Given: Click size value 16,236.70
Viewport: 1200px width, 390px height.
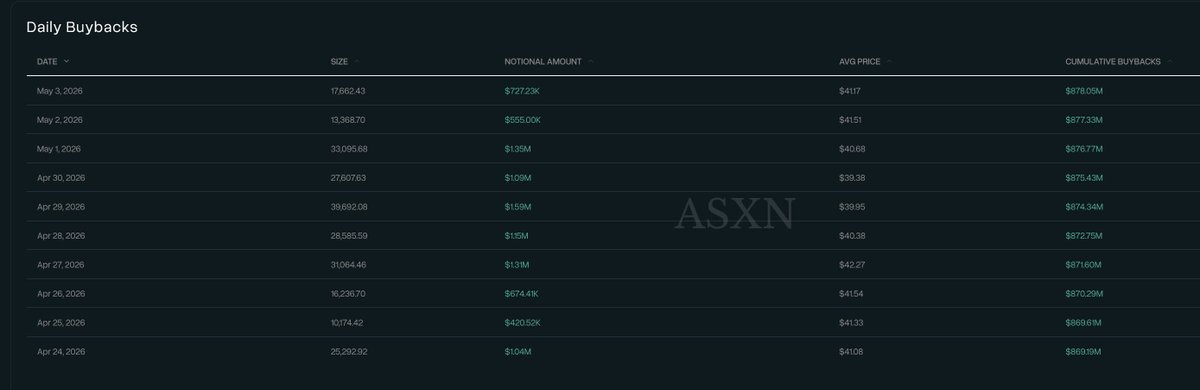Looking at the screenshot, I should coord(349,294).
